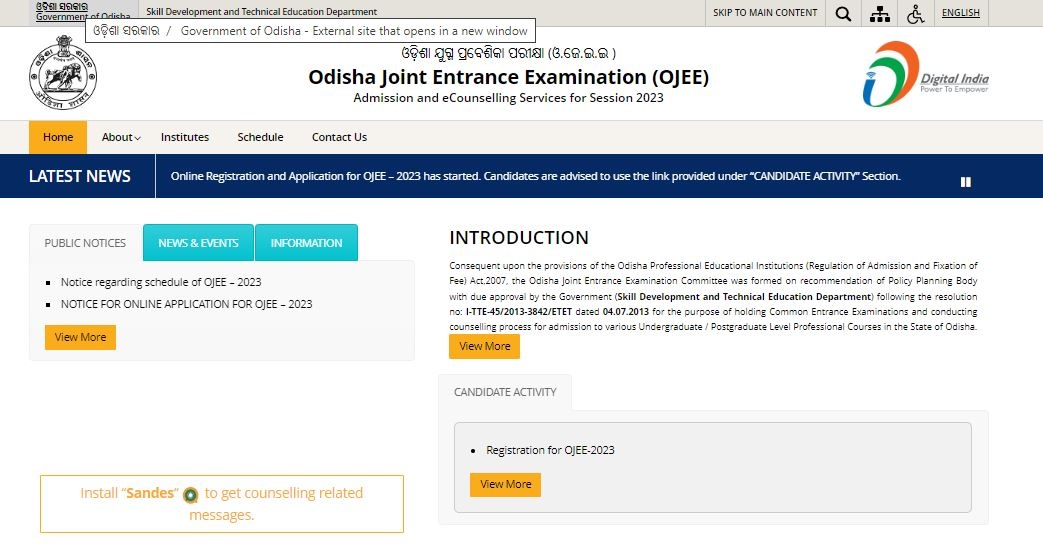Click View More under Candidate Activity
Image resolution: width=1043 pixels, height=555 pixels.
click(506, 484)
